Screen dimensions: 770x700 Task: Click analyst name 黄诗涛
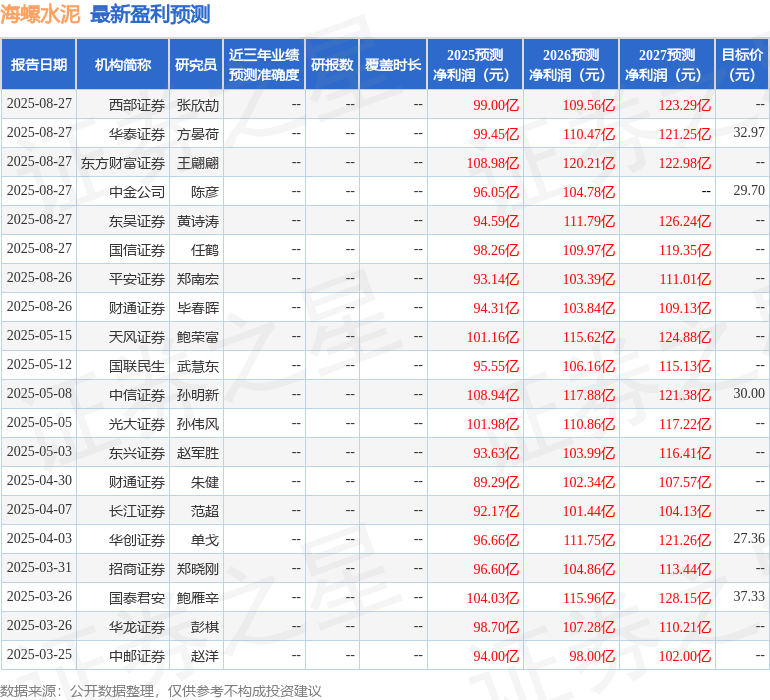point(197,221)
